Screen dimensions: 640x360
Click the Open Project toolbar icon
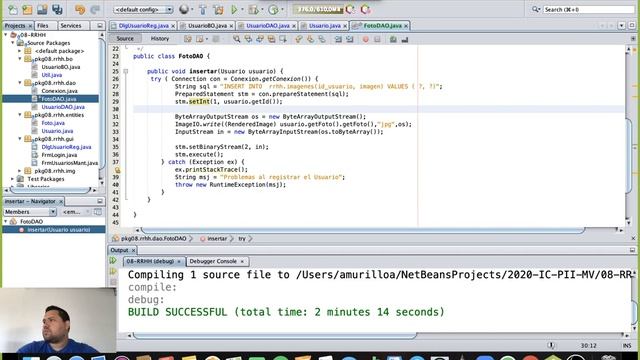click(42, 9)
